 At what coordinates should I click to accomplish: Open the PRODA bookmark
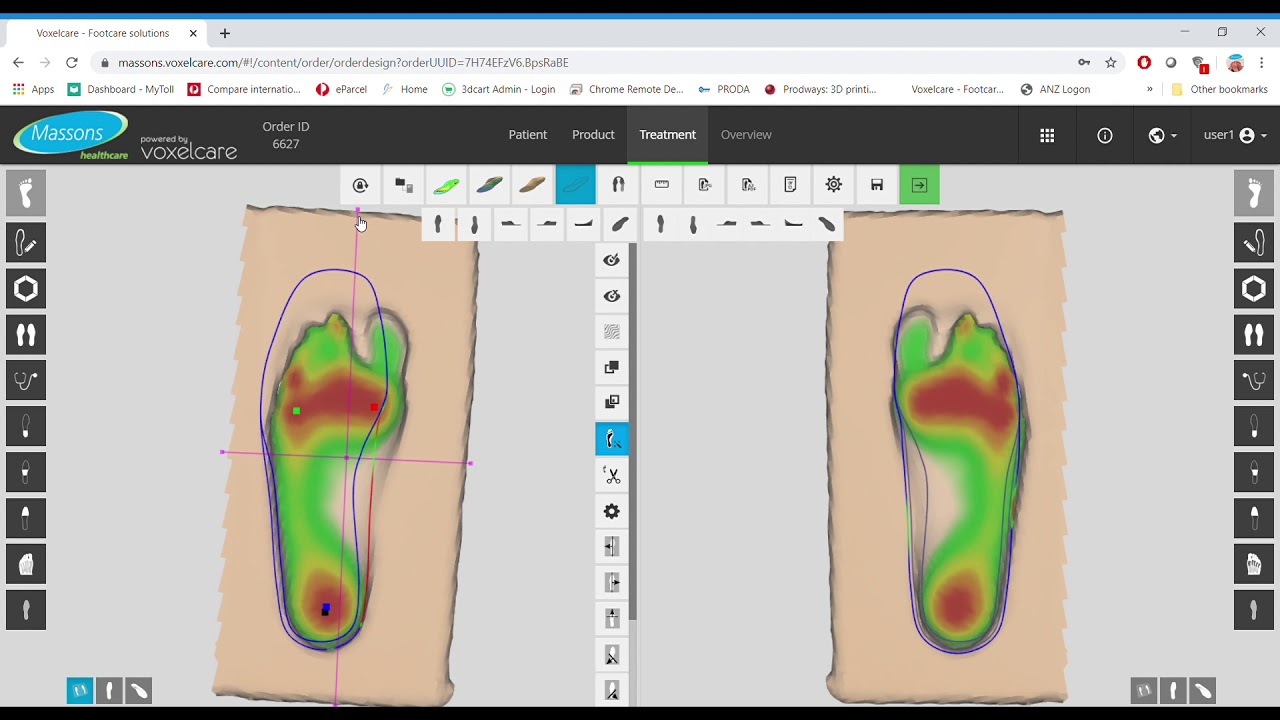point(724,89)
